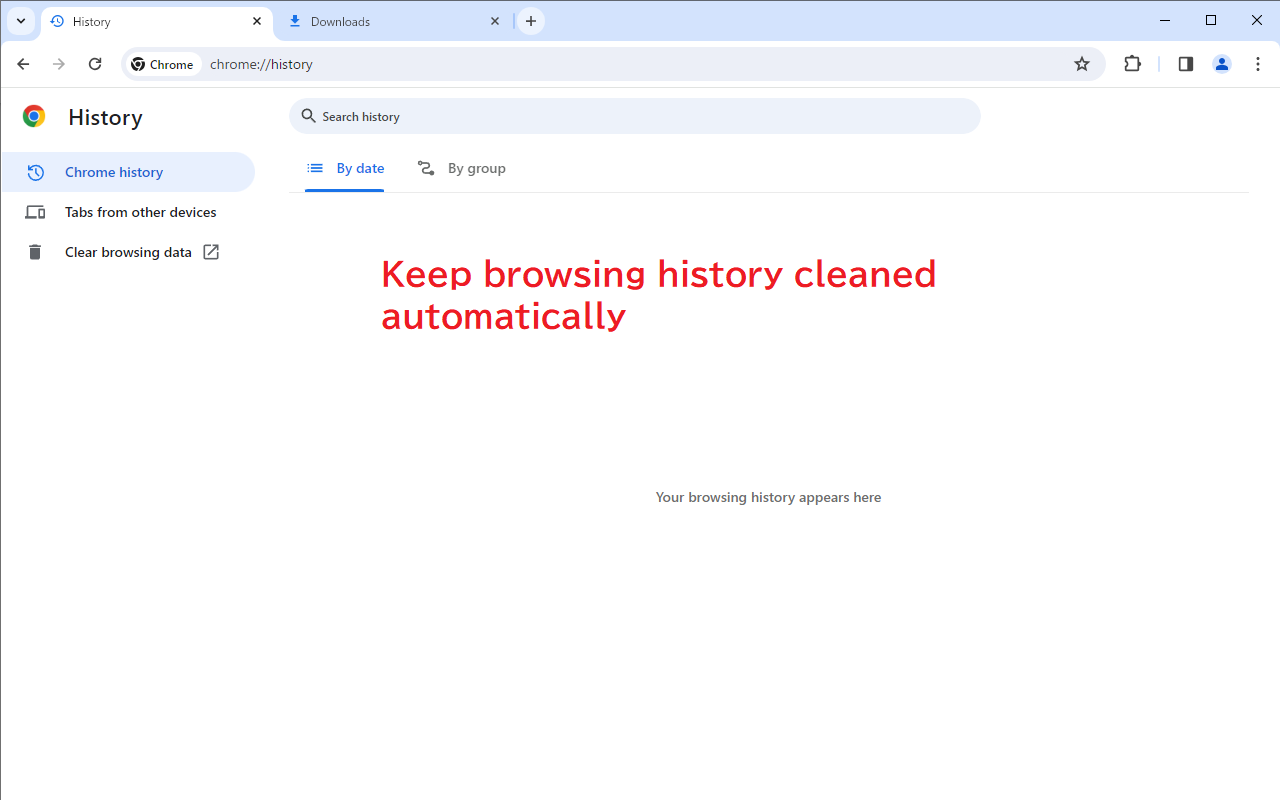The height and width of the screenshot is (800, 1280).
Task: Select Tabs from other devices in sidebar
Action: tap(140, 211)
